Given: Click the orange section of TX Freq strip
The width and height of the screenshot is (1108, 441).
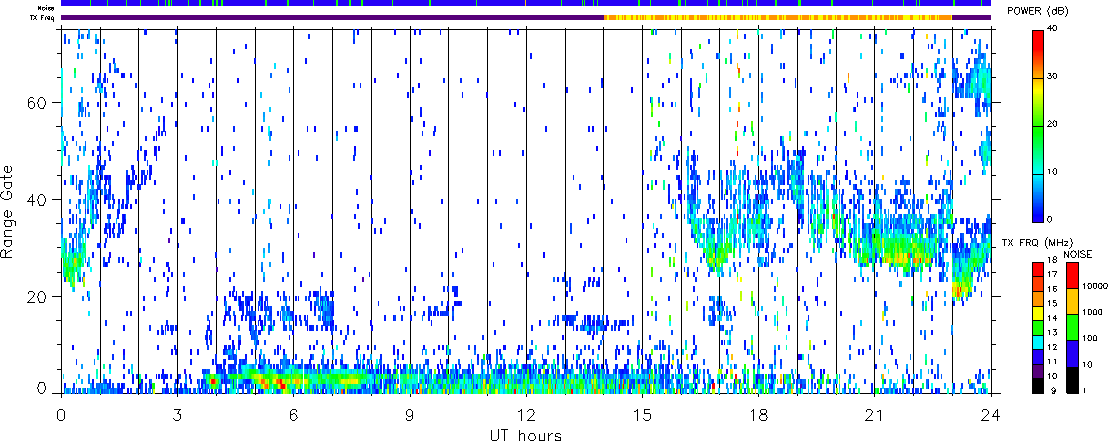Looking at the screenshot, I should (x=778, y=17).
